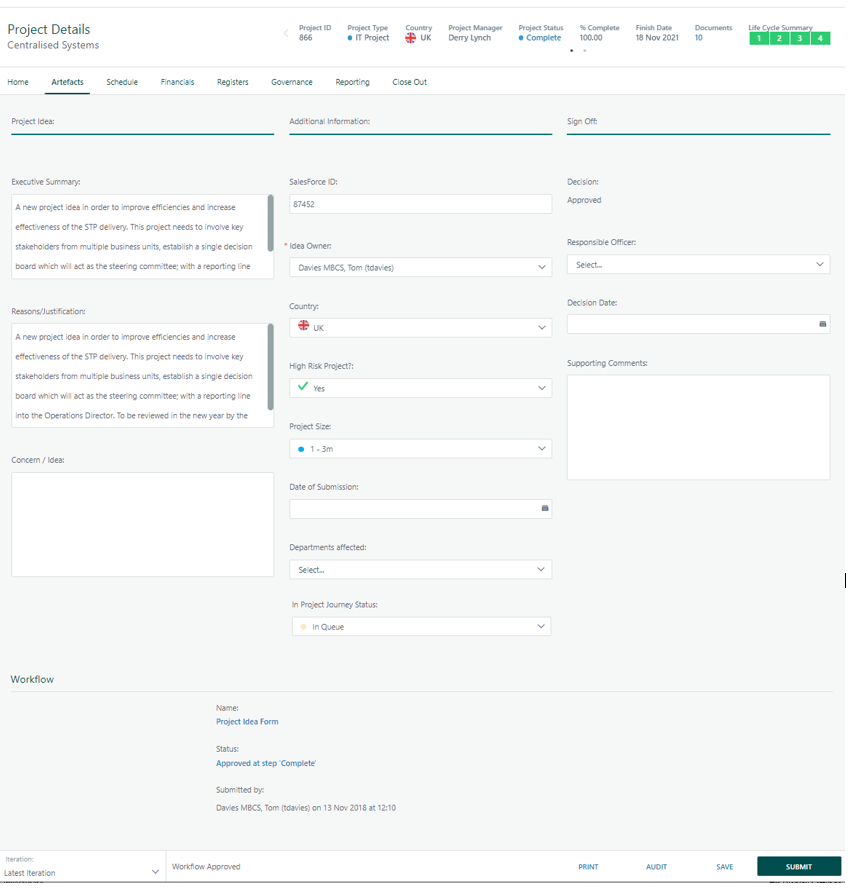Select Life Cycle Summary stage 1 box
Viewport: 848px width, 888px height.
[759, 39]
